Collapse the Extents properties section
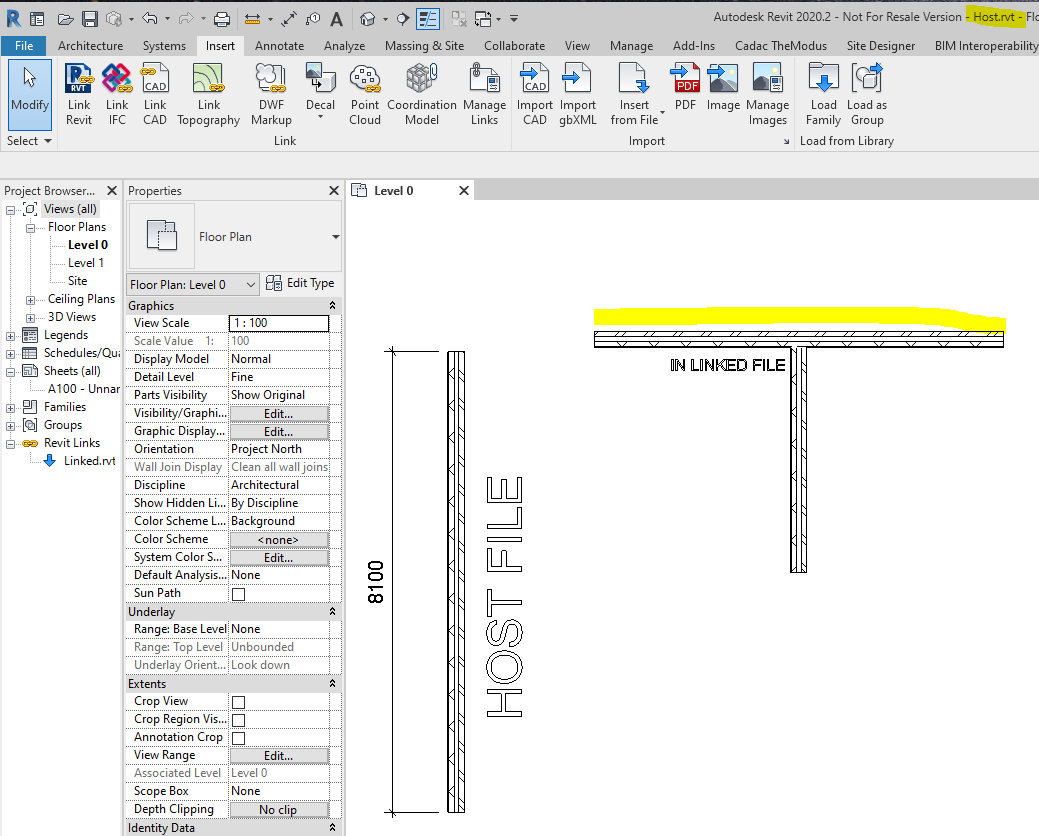The height and width of the screenshot is (836, 1039). [333, 683]
